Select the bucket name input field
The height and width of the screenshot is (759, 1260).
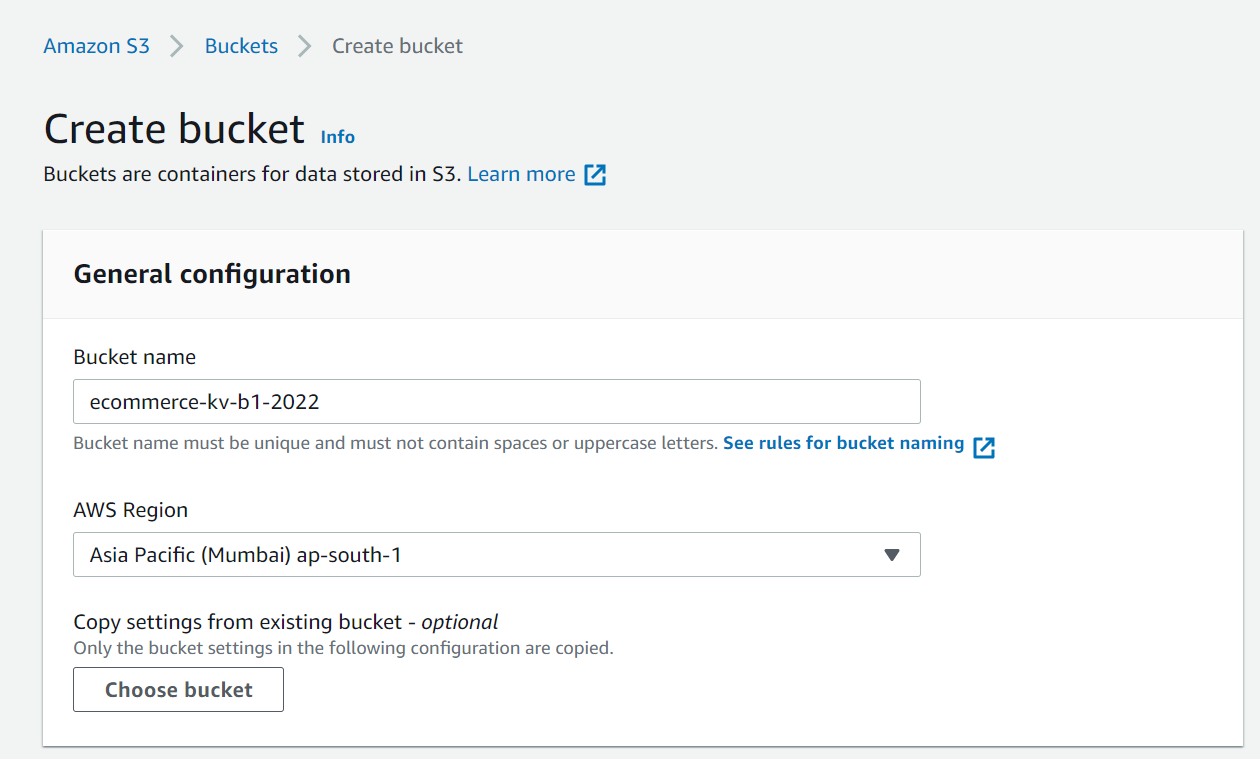pos(497,401)
